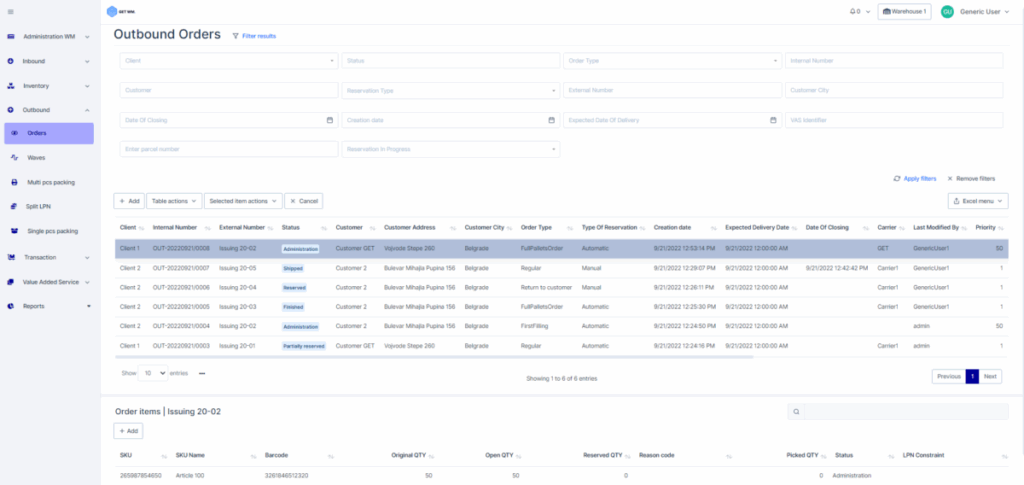Image resolution: width=1024 pixels, height=485 pixels.
Task: Click the Inventory sidebar icon
Action: pyautogui.click(x=10, y=86)
